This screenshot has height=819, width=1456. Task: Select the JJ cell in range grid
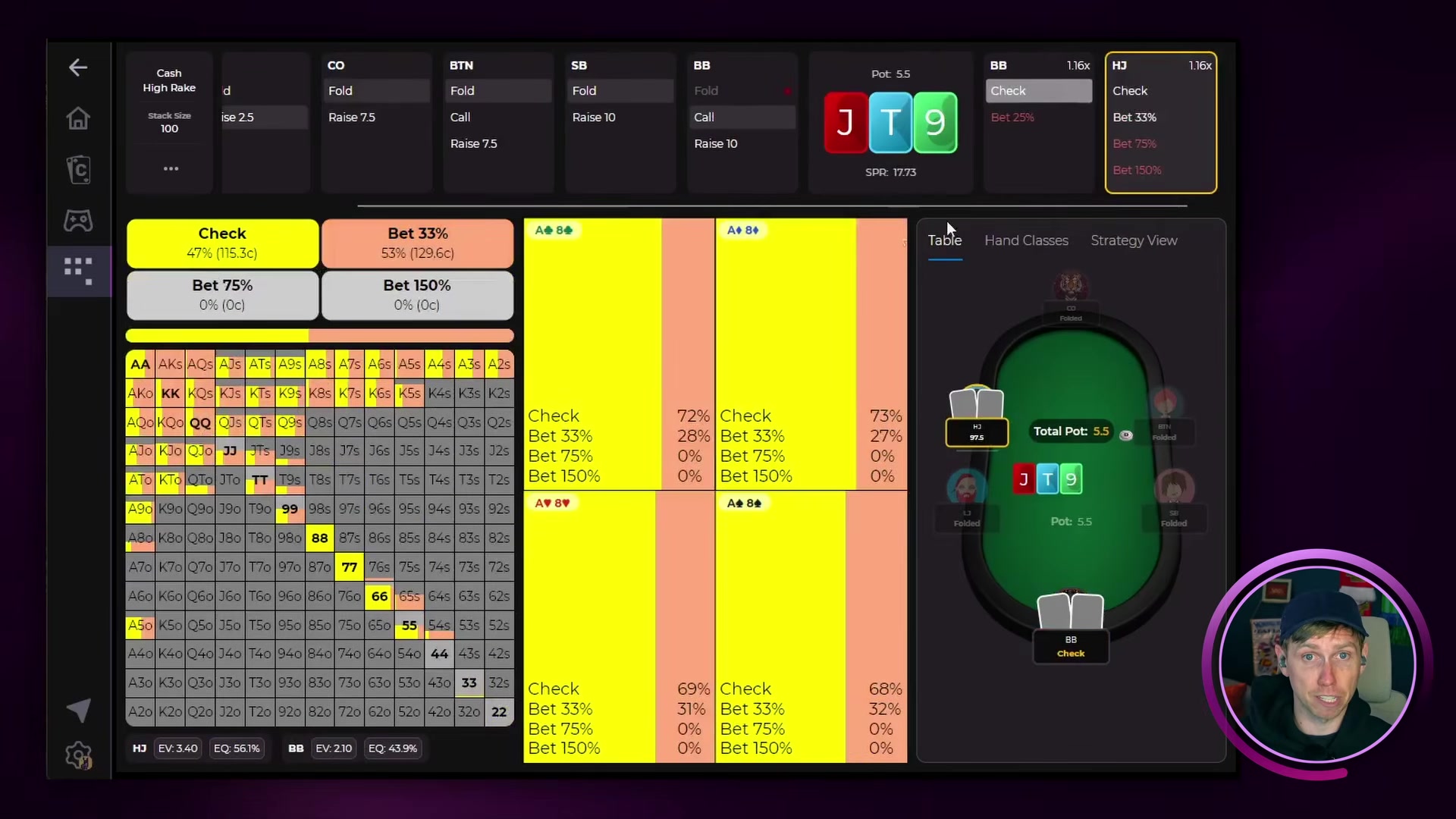tap(230, 451)
